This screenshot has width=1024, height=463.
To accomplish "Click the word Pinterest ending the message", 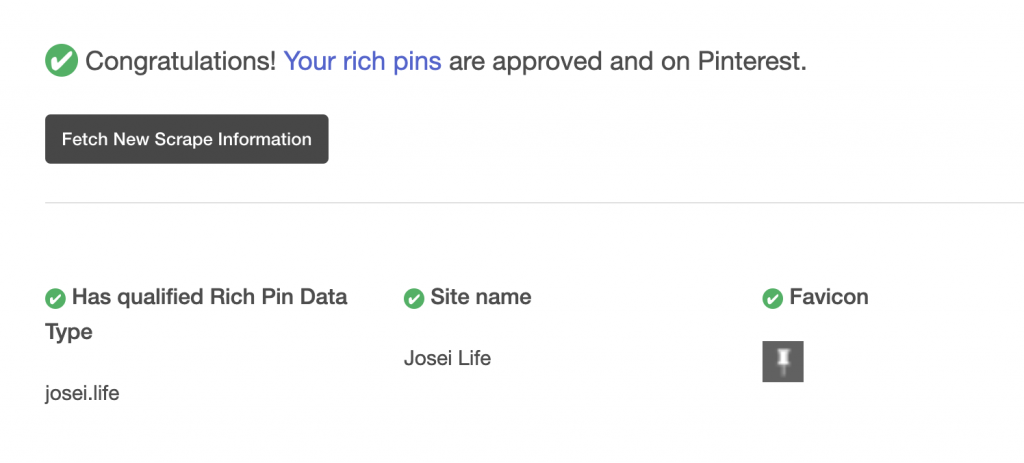I will coord(752,61).
